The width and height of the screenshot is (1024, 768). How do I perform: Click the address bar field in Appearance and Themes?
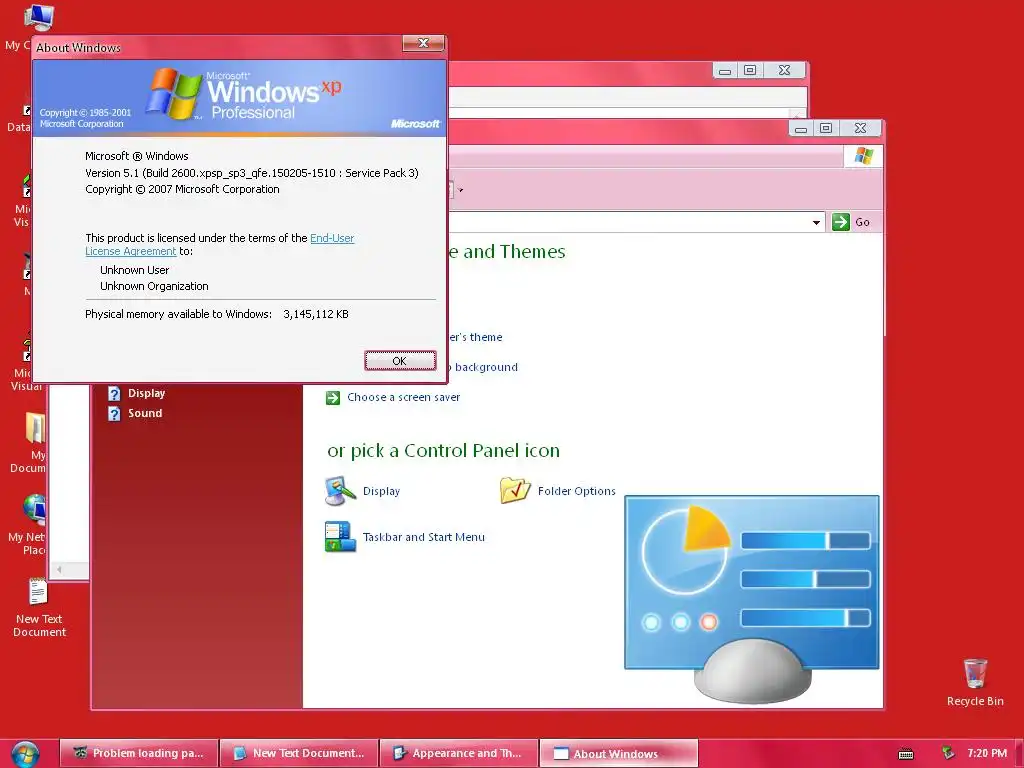click(627, 222)
